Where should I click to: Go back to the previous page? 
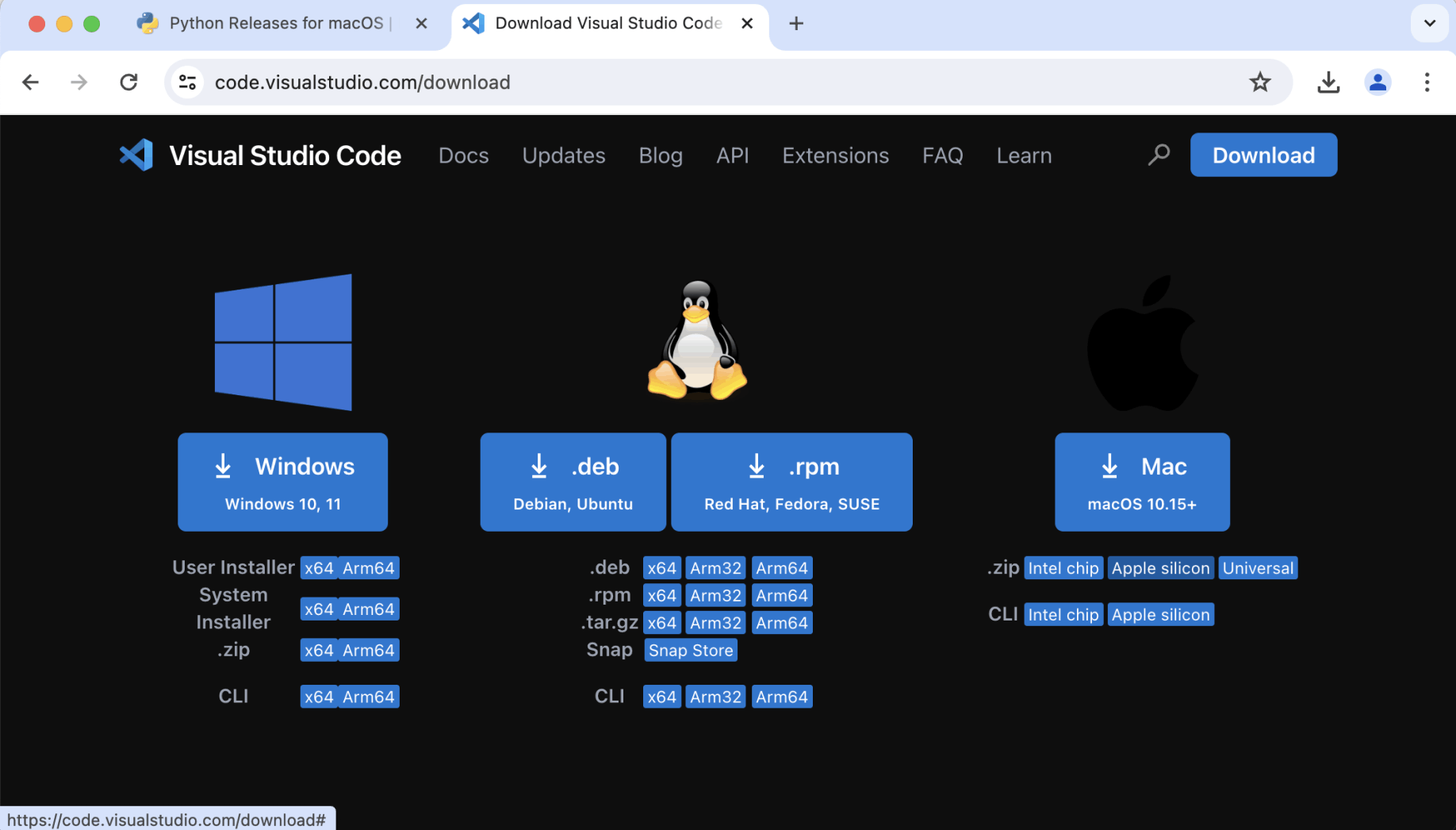[x=30, y=83]
